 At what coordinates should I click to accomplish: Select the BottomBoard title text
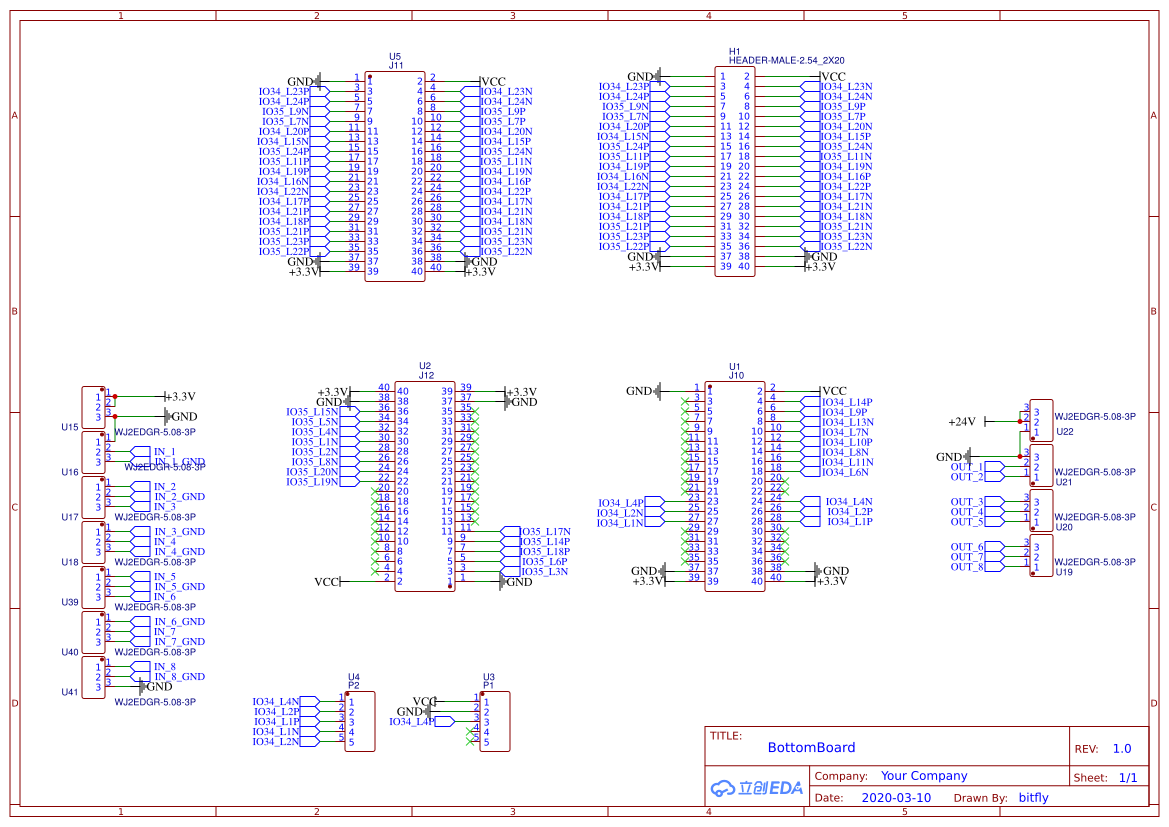click(x=811, y=747)
